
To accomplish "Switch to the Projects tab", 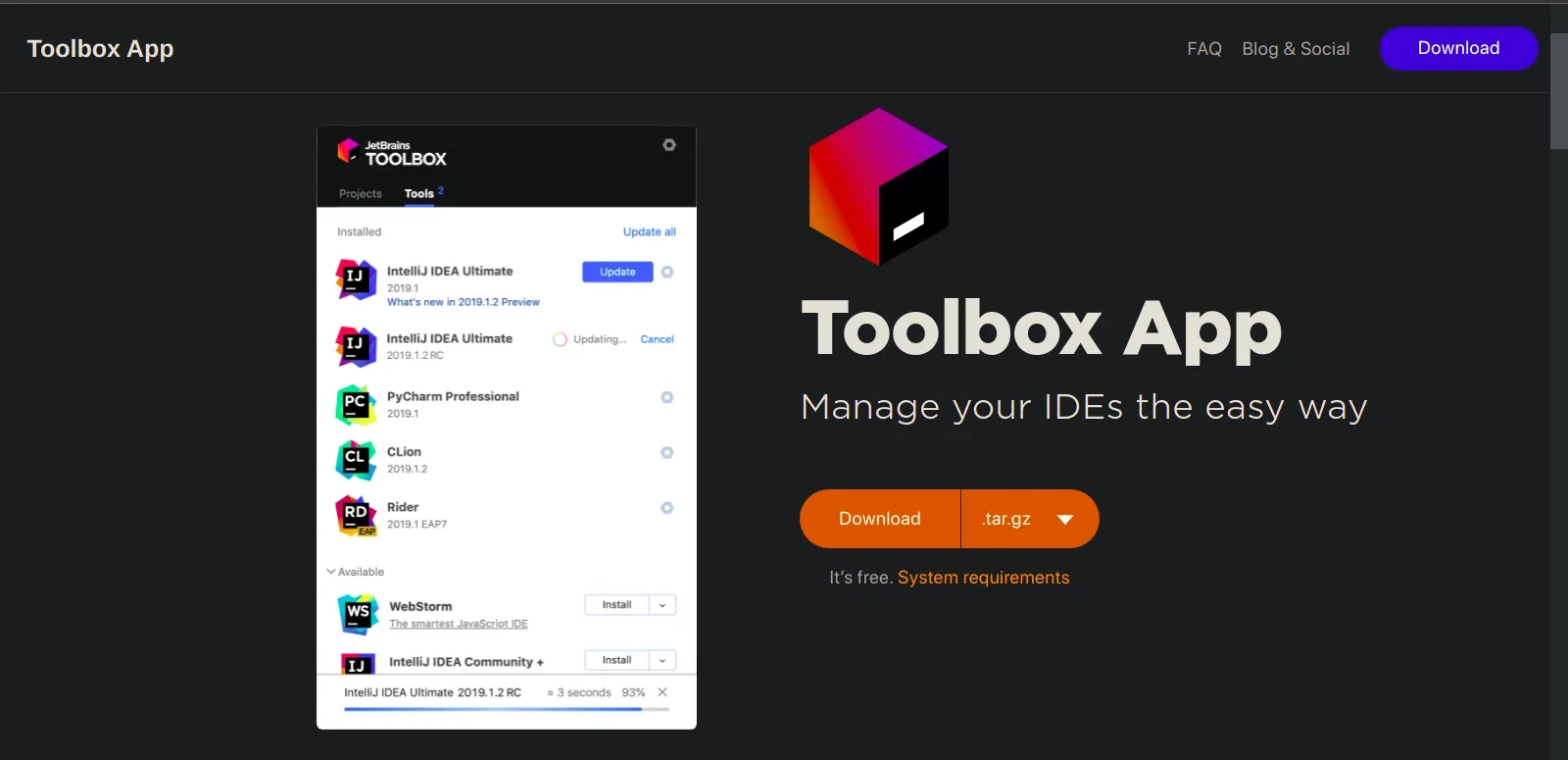I will (361, 193).
